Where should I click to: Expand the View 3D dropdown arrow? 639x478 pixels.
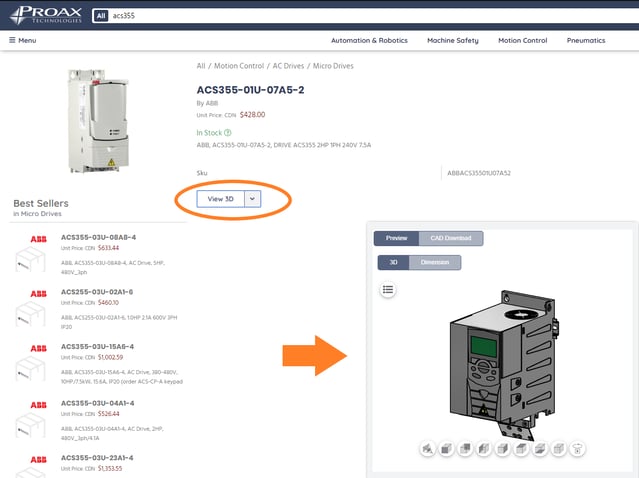click(x=252, y=199)
